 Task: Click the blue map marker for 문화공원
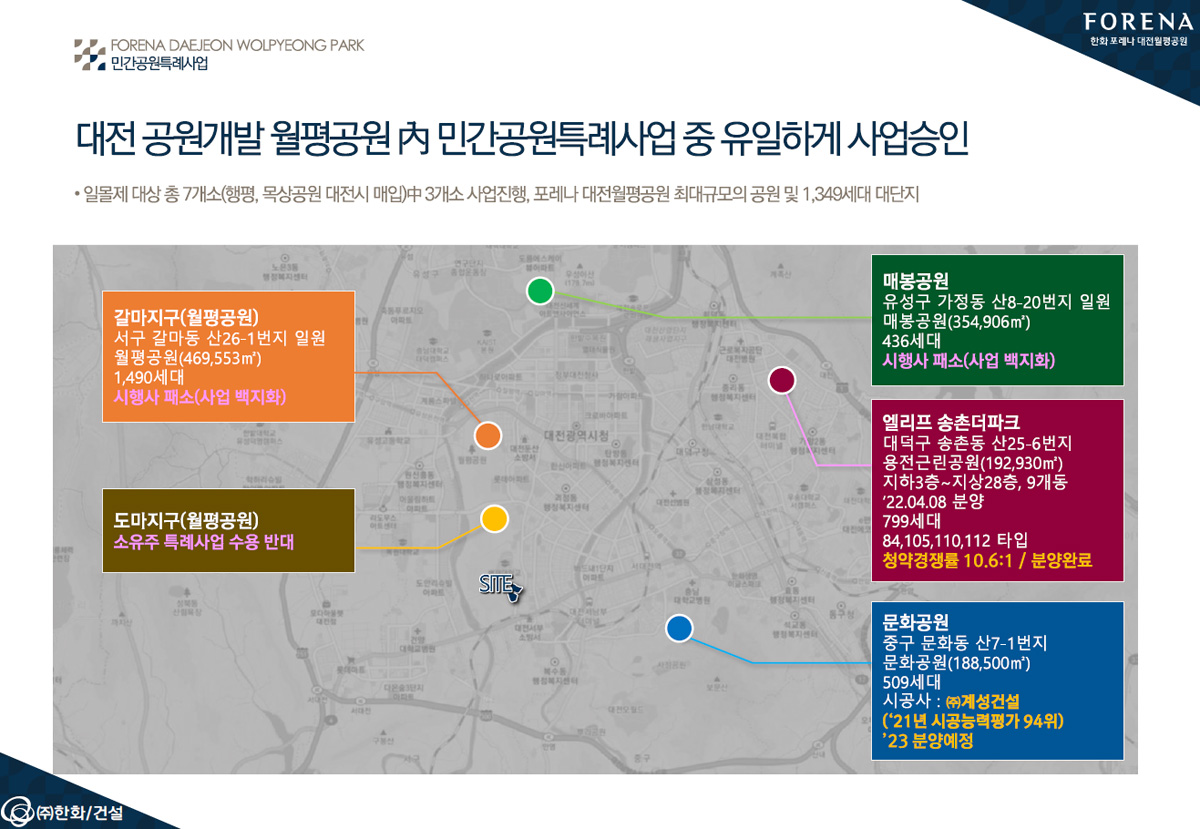678,628
